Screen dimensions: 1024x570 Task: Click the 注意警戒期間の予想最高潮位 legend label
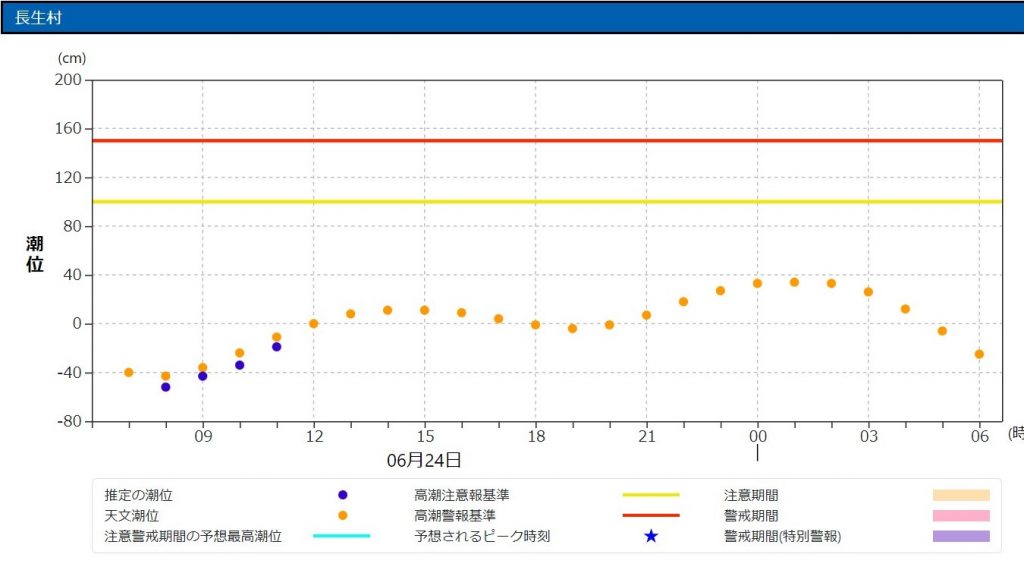pyautogui.click(x=193, y=536)
